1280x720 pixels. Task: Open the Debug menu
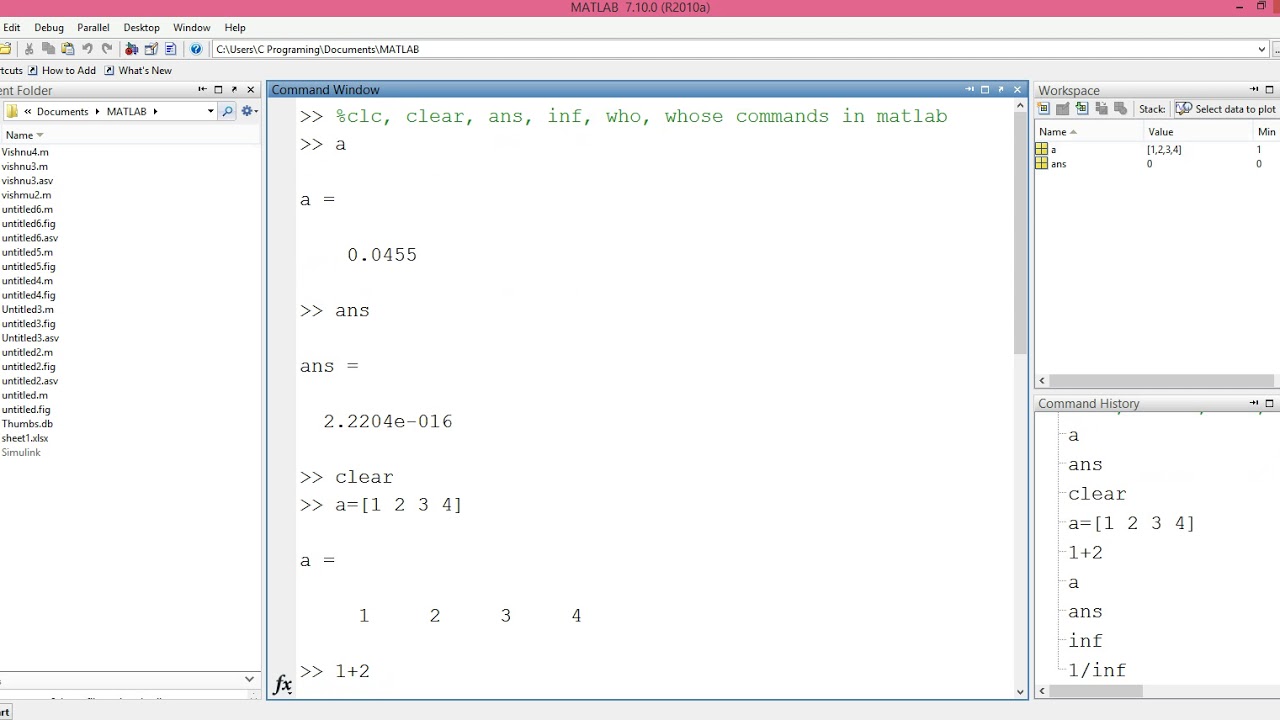(x=48, y=28)
